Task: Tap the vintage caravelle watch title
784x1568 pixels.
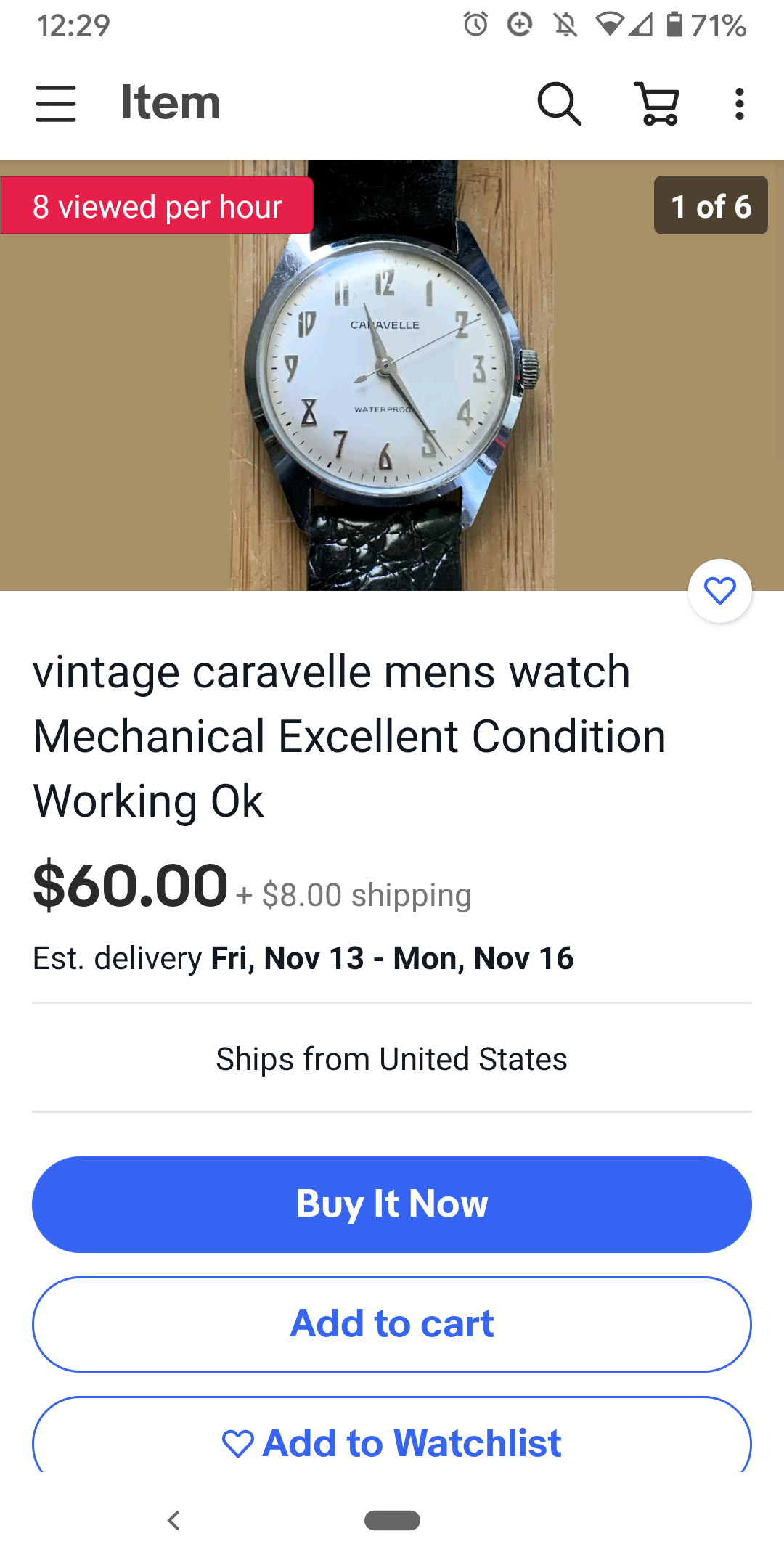Action: tap(349, 736)
